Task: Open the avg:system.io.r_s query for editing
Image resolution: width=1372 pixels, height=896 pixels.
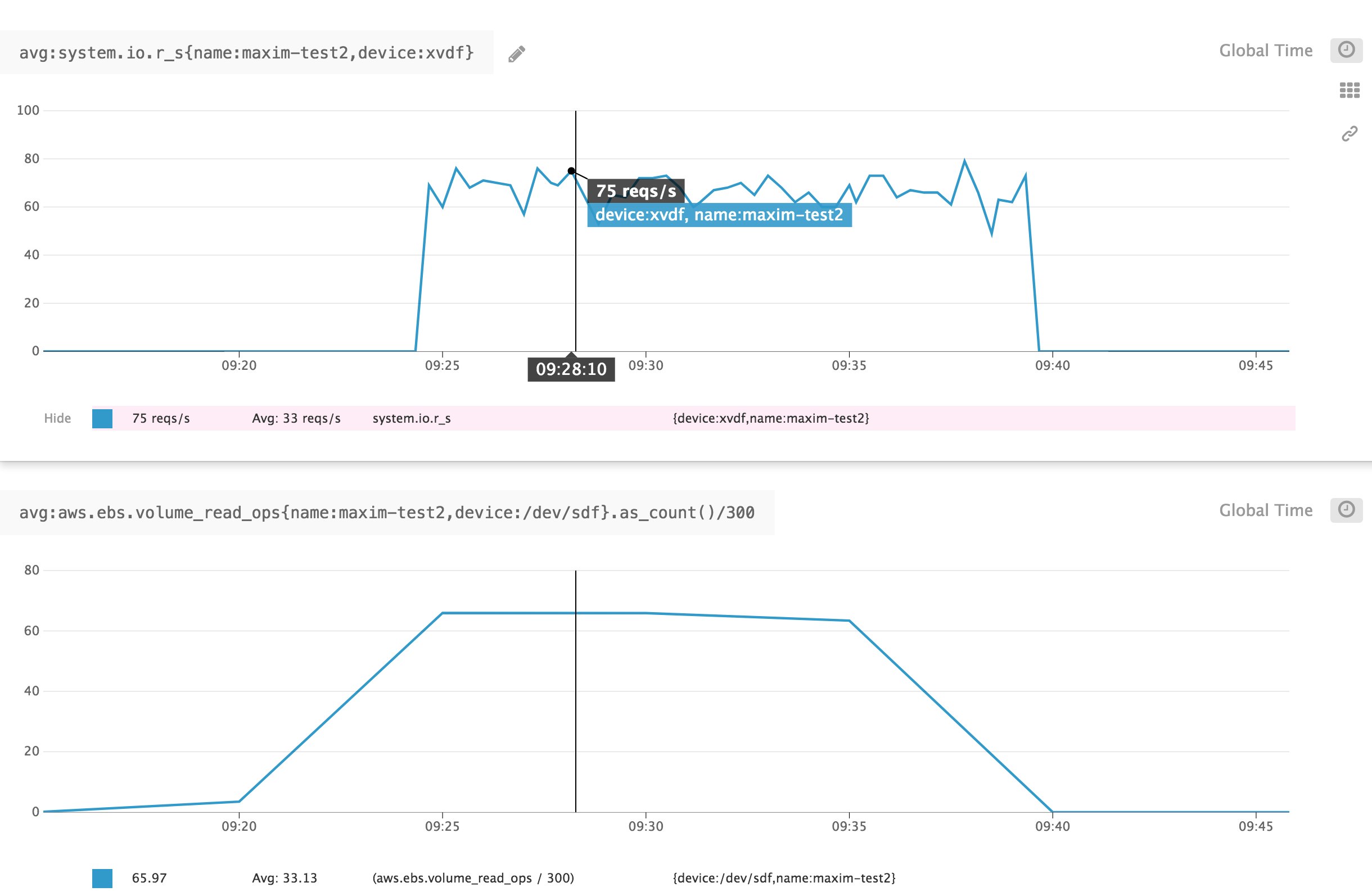Action: [x=247, y=53]
